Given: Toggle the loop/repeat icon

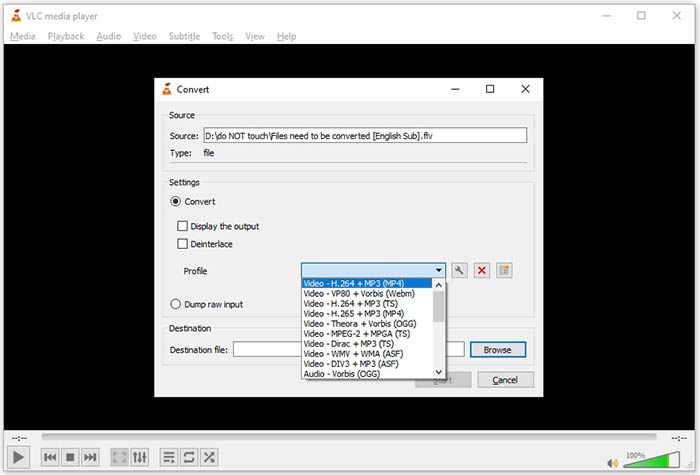Looking at the screenshot, I should pyautogui.click(x=189, y=457).
